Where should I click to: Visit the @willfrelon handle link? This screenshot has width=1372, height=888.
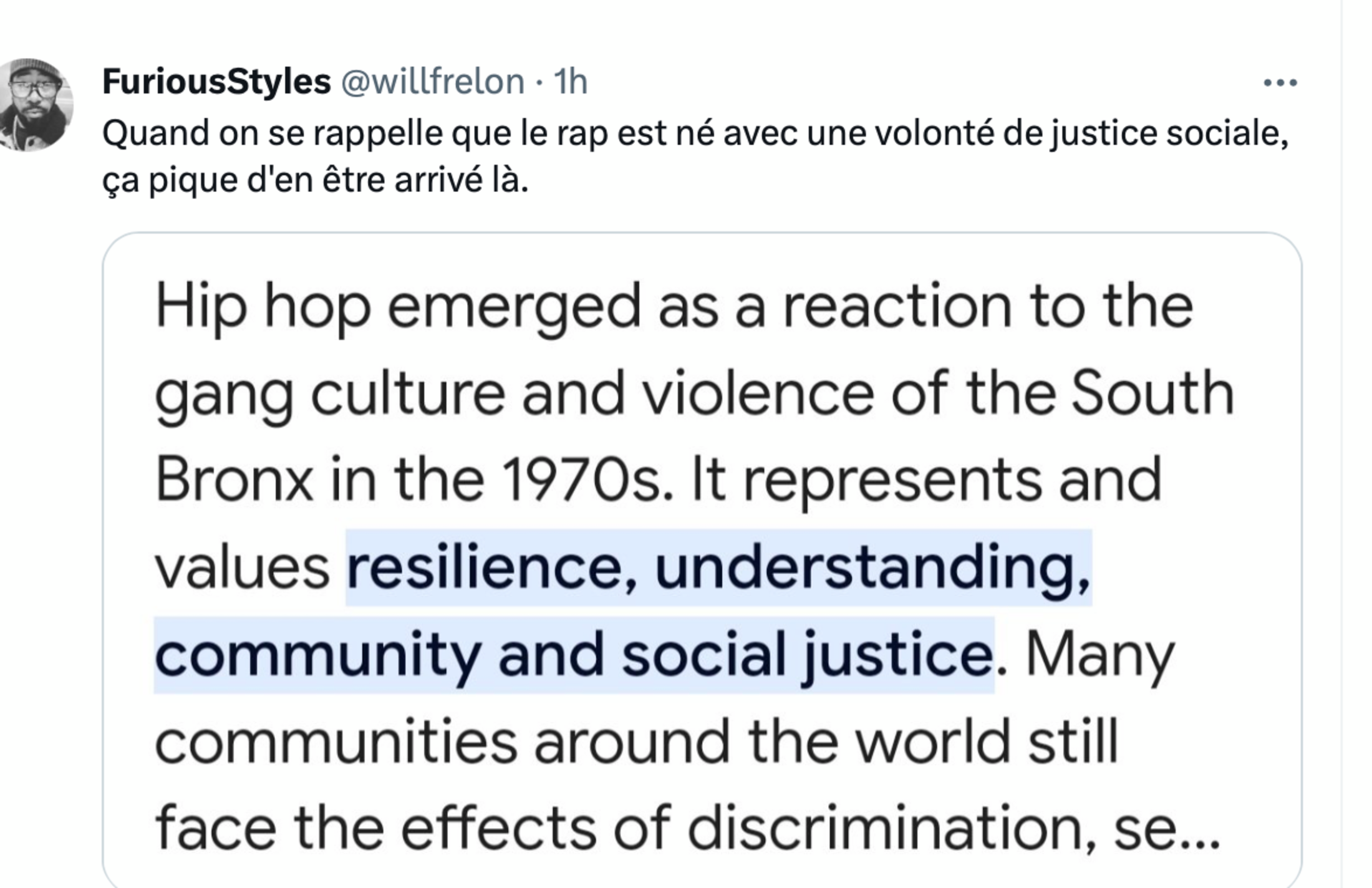[x=433, y=82]
